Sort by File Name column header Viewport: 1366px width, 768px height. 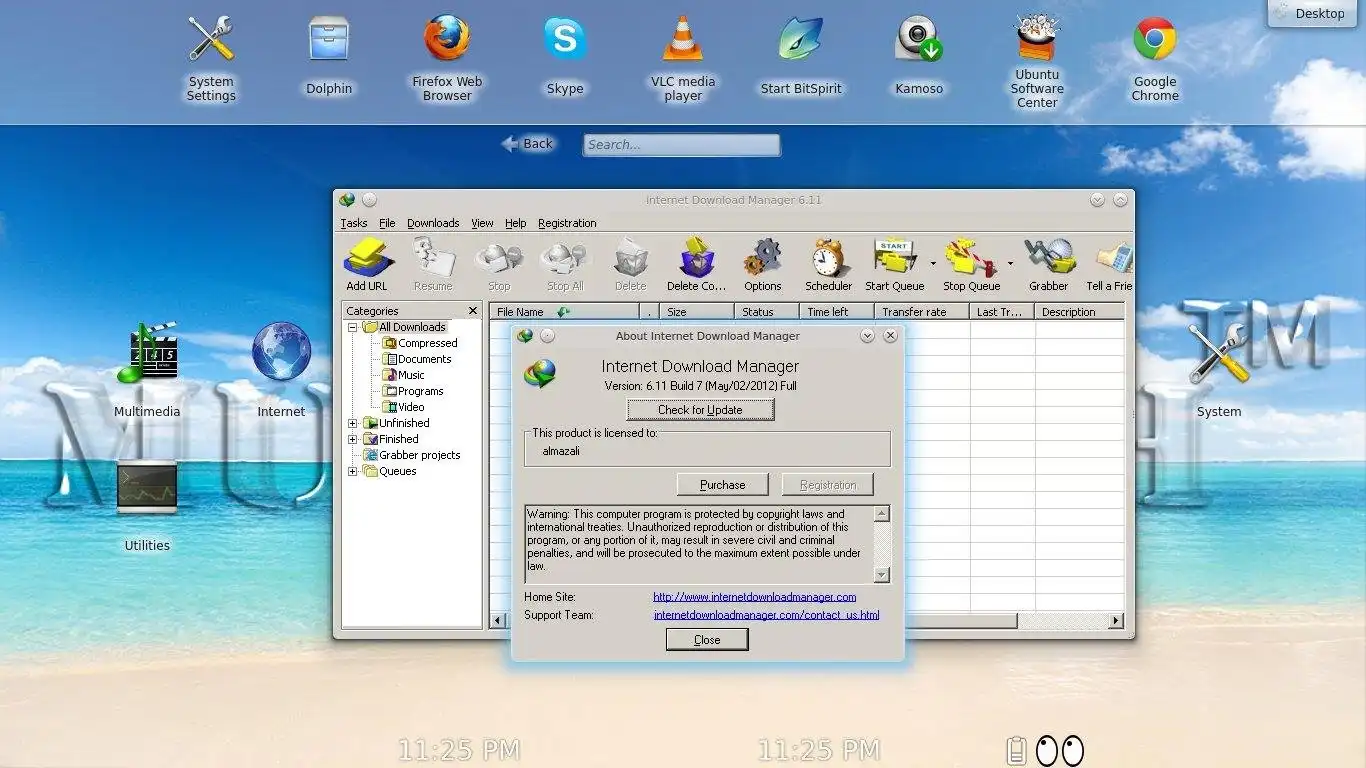point(564,312)
